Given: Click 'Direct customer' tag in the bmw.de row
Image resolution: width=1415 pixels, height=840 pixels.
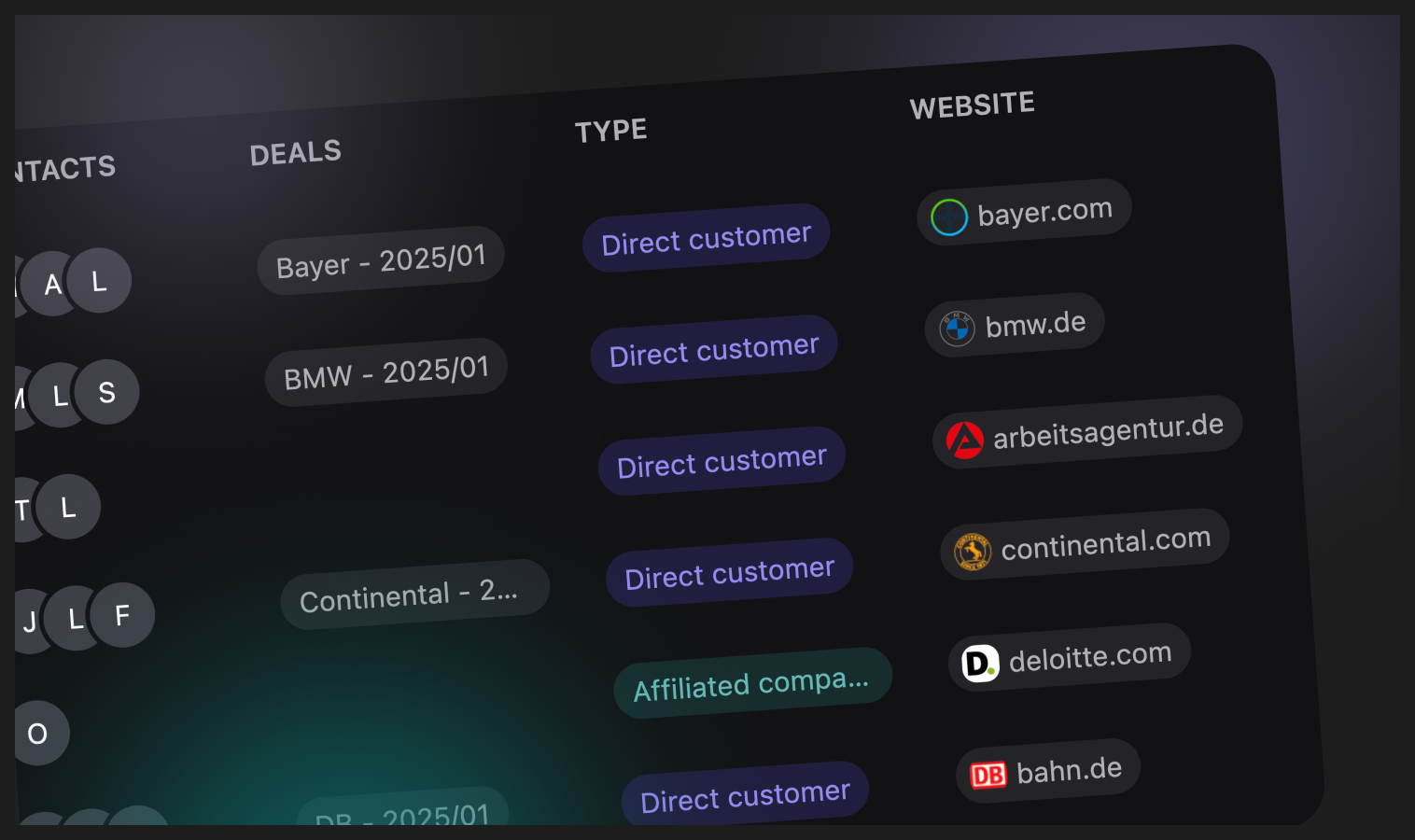Looking at the screenshot, I should pos(714,349).
